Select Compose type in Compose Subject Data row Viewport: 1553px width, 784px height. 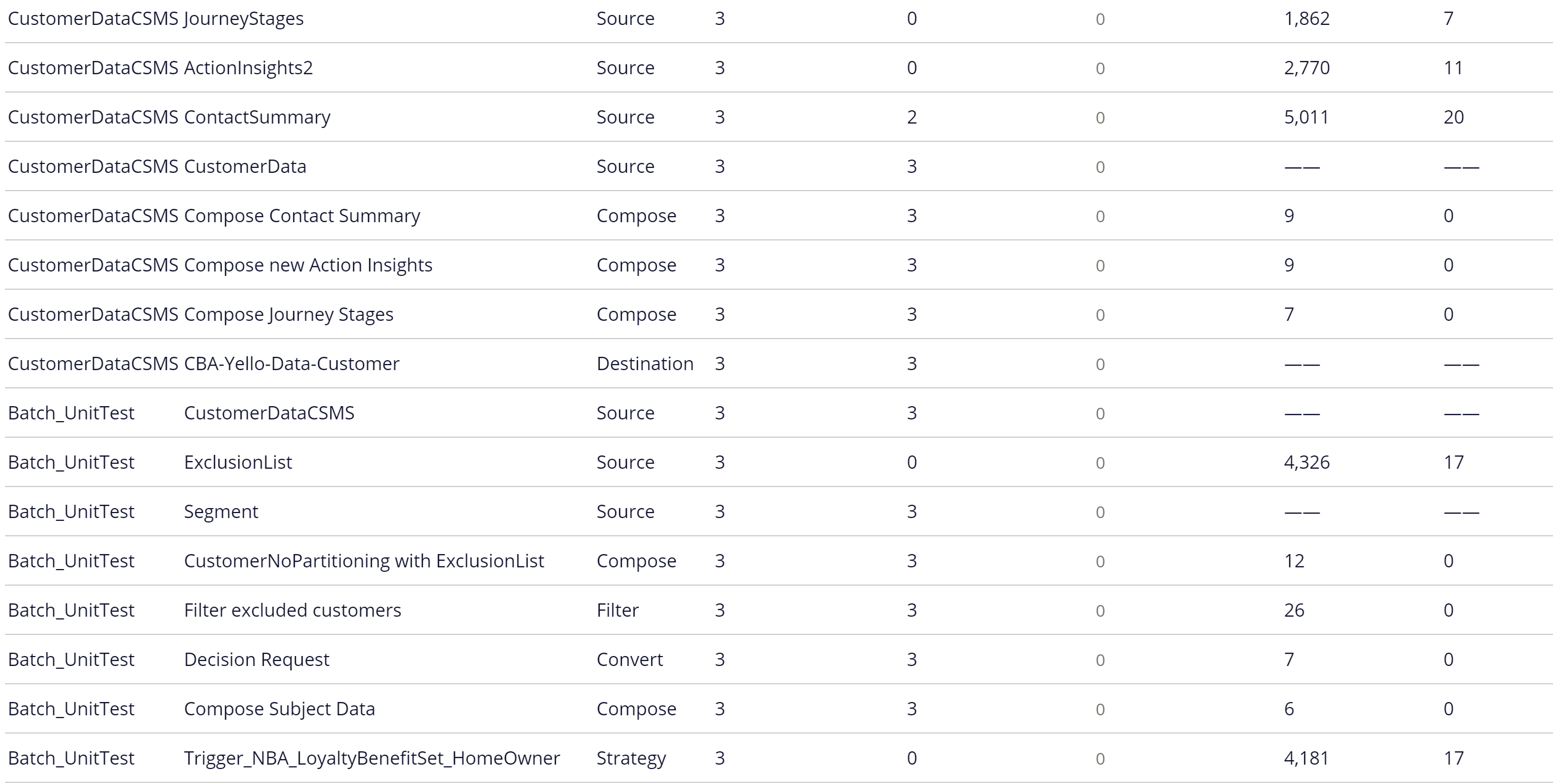point(636,709)
